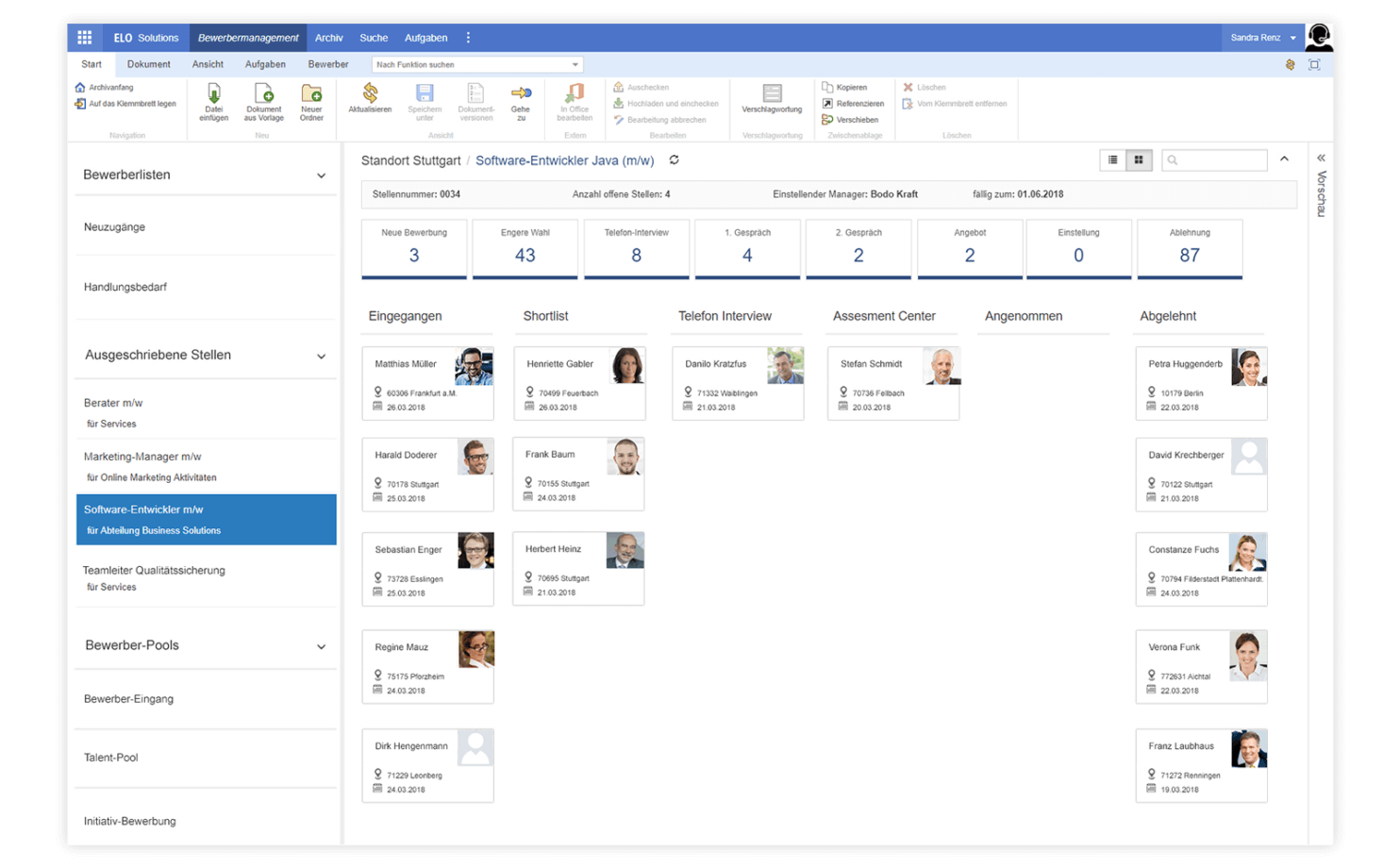
Task: Open Danilo Kratzfus applicant card
Action: pyautogui.click(x=738, y=383)
